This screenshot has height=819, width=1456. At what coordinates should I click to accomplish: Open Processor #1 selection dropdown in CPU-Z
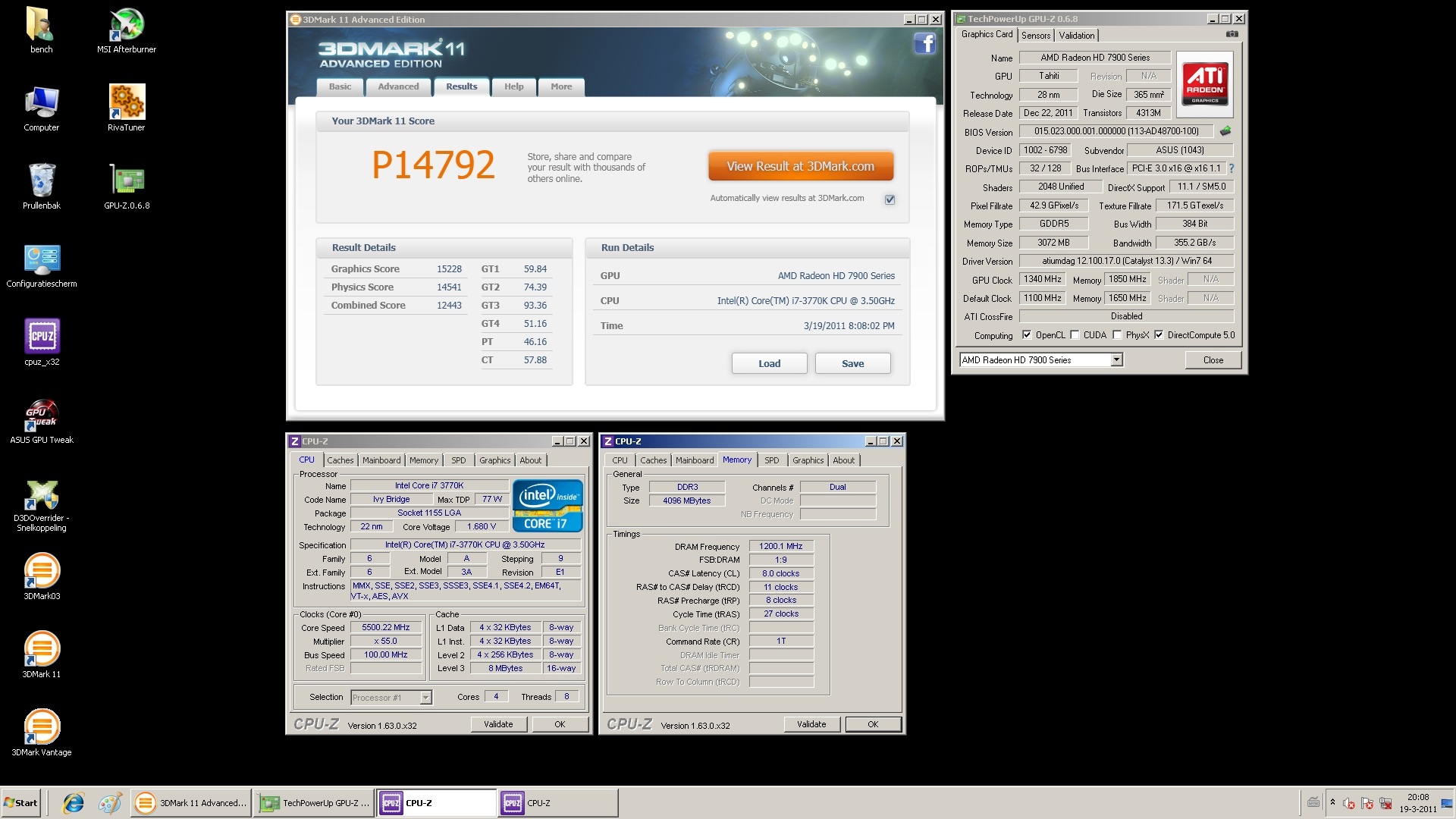(x=425, y=698)
